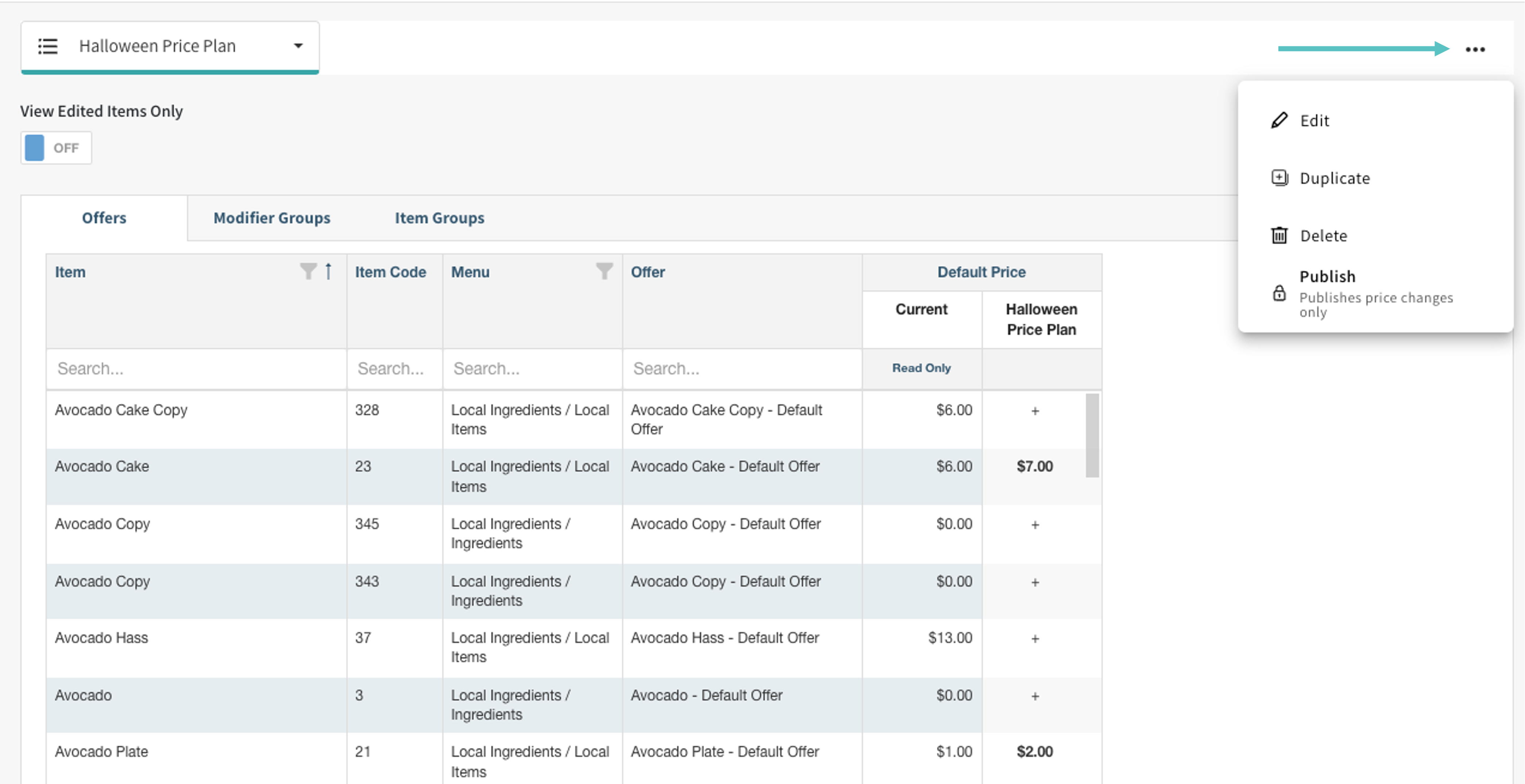
Task: Click the Item column sort arrow
Action: 329,271
